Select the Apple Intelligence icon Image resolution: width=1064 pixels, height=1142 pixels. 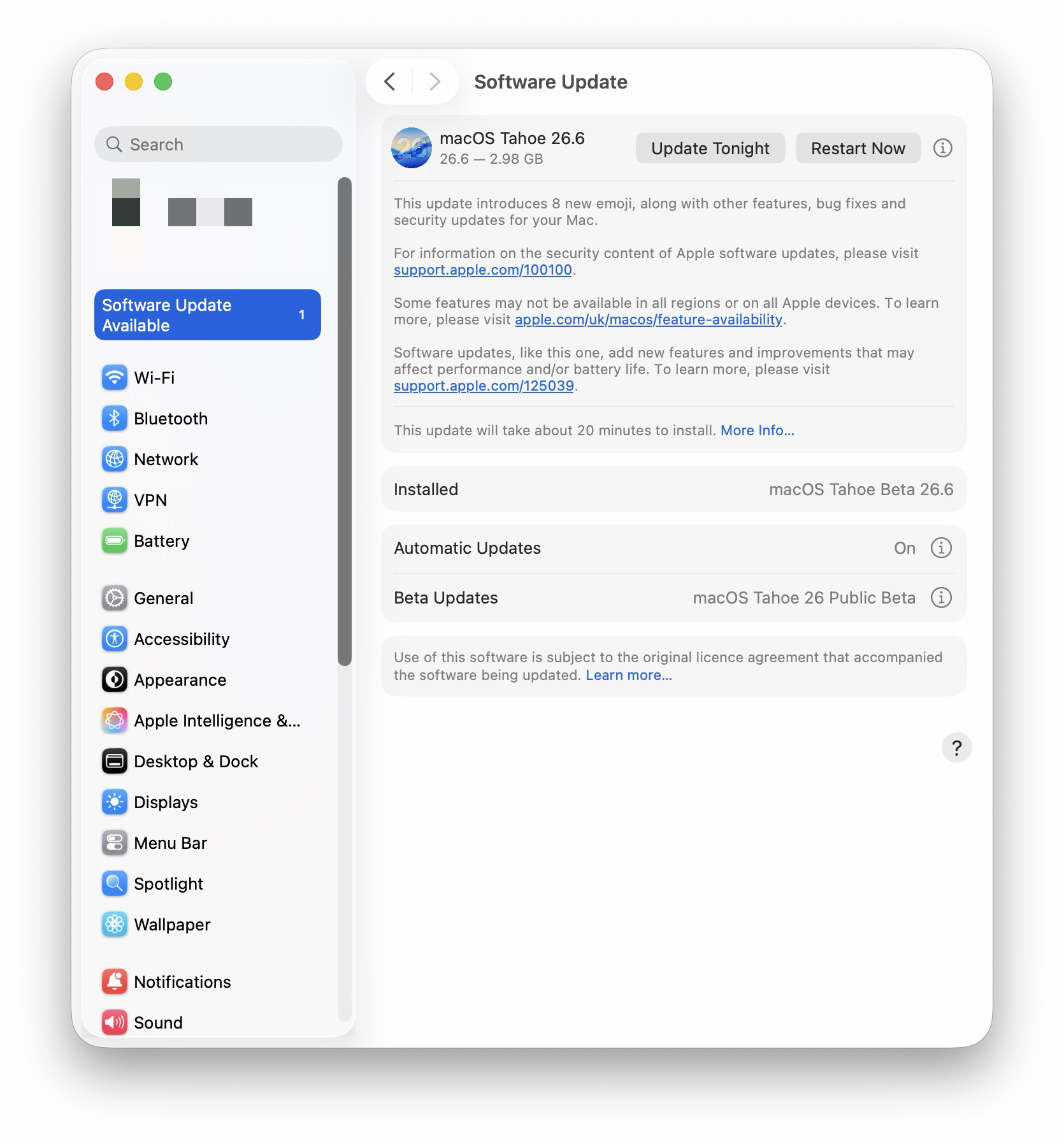click(x=115, y=720)
